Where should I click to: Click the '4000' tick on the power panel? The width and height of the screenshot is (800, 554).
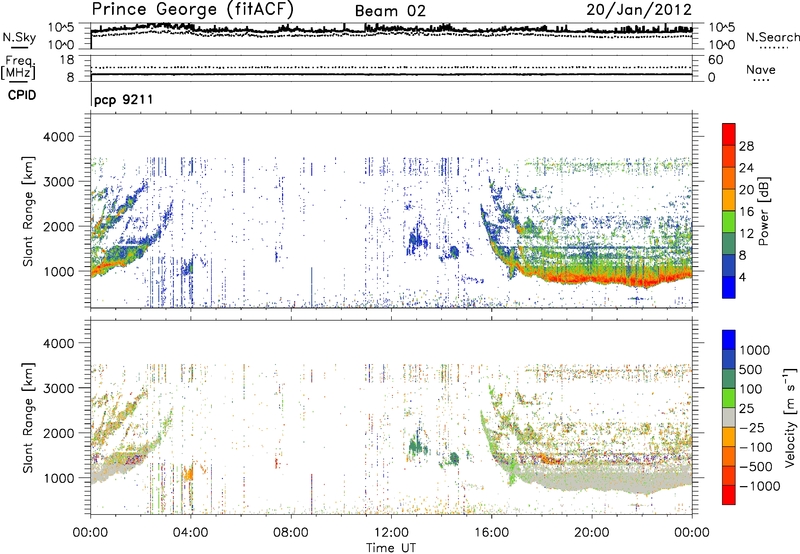tap(59, 137)
